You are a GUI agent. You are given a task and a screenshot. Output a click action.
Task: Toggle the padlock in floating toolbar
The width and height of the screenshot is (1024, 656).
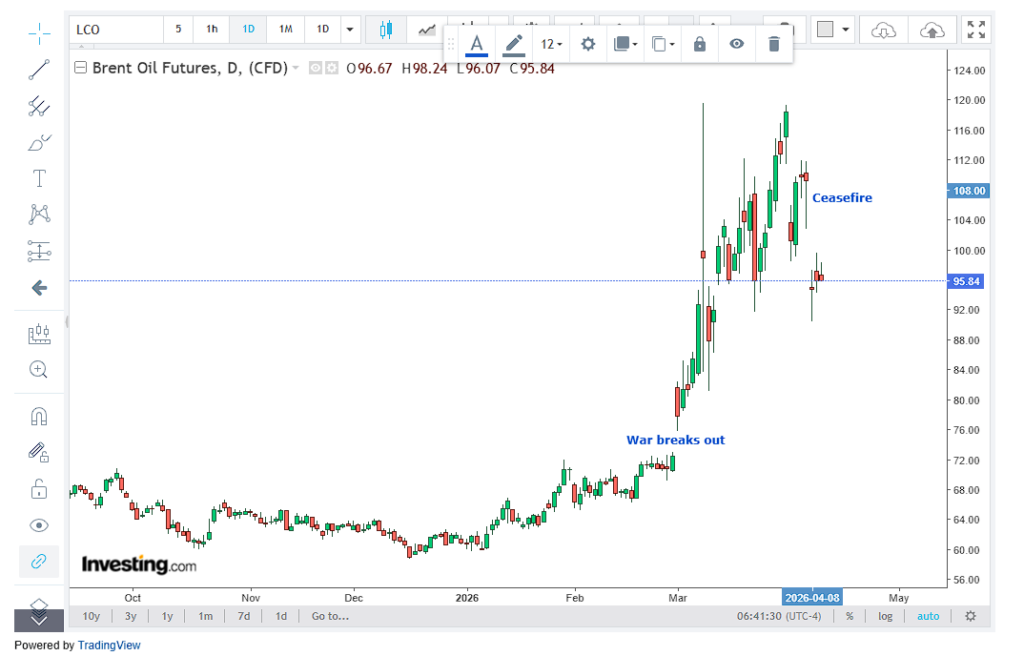click(699, 44)
